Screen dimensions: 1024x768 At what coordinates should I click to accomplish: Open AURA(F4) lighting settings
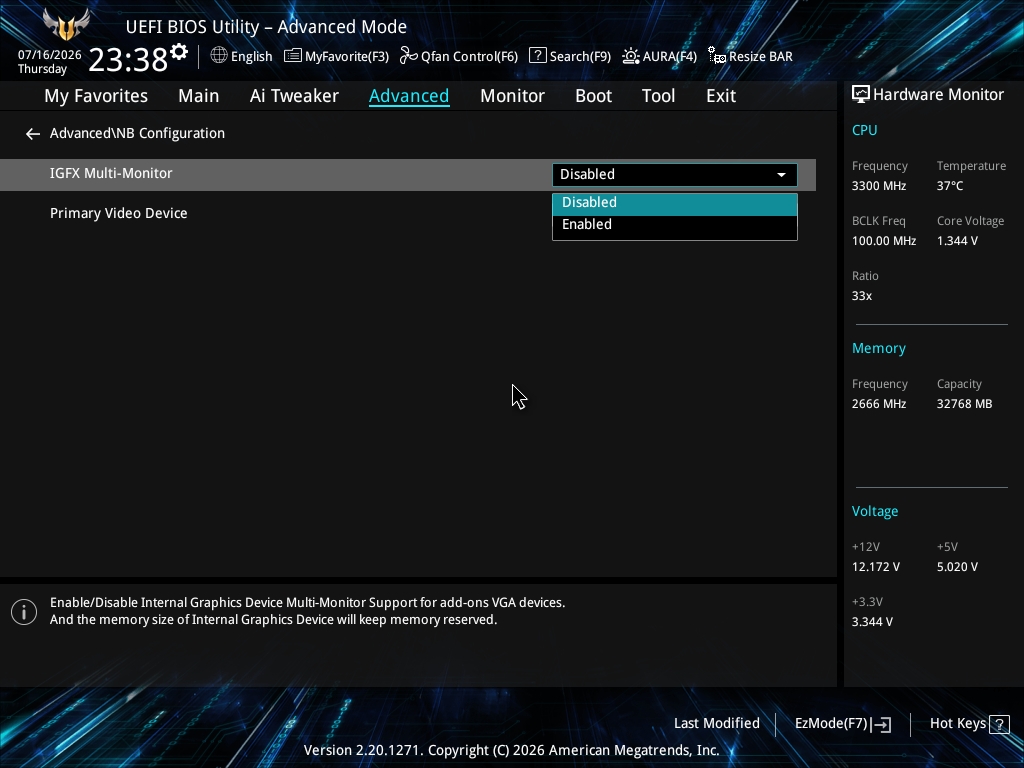point(659,56)
